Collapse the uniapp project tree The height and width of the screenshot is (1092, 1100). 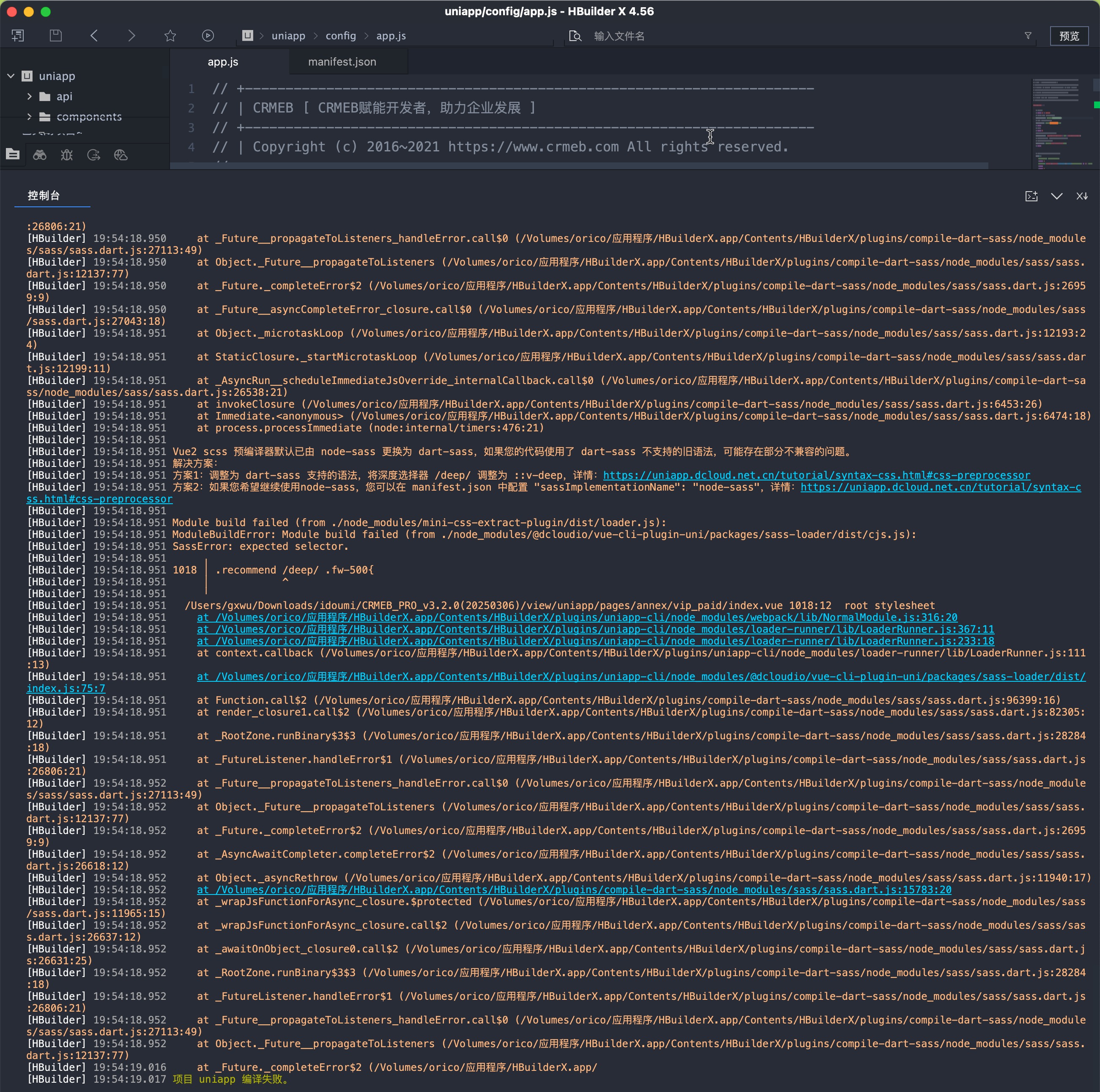pos(10,76)
